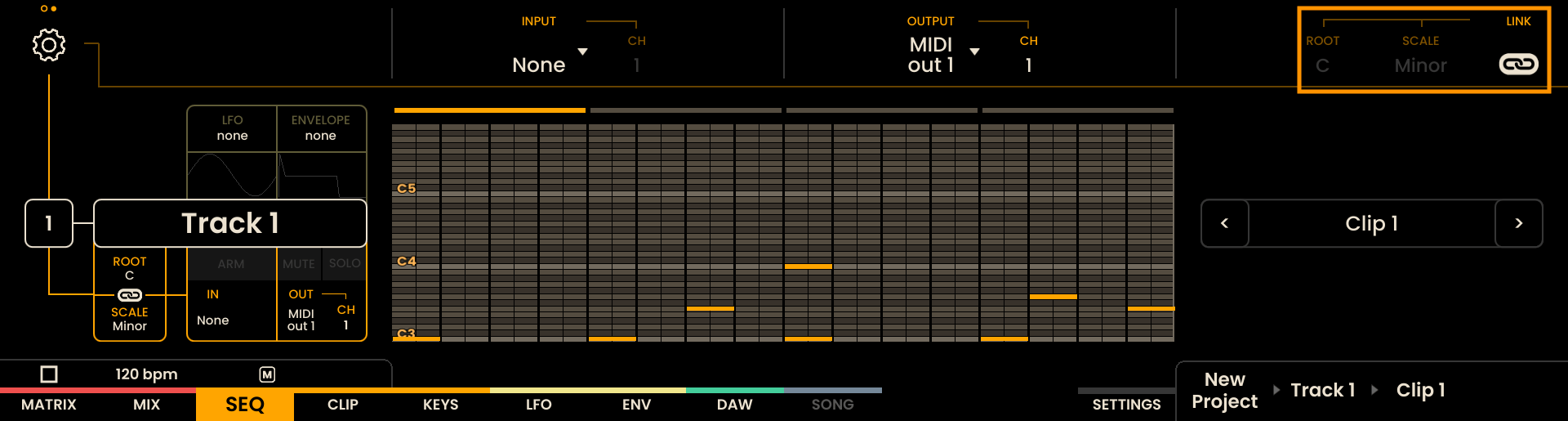This screenshot has height=421, width=1568.
Task: Open the MIDI out 1 output dropdown arrow
Action: click(x=974, y=52)
